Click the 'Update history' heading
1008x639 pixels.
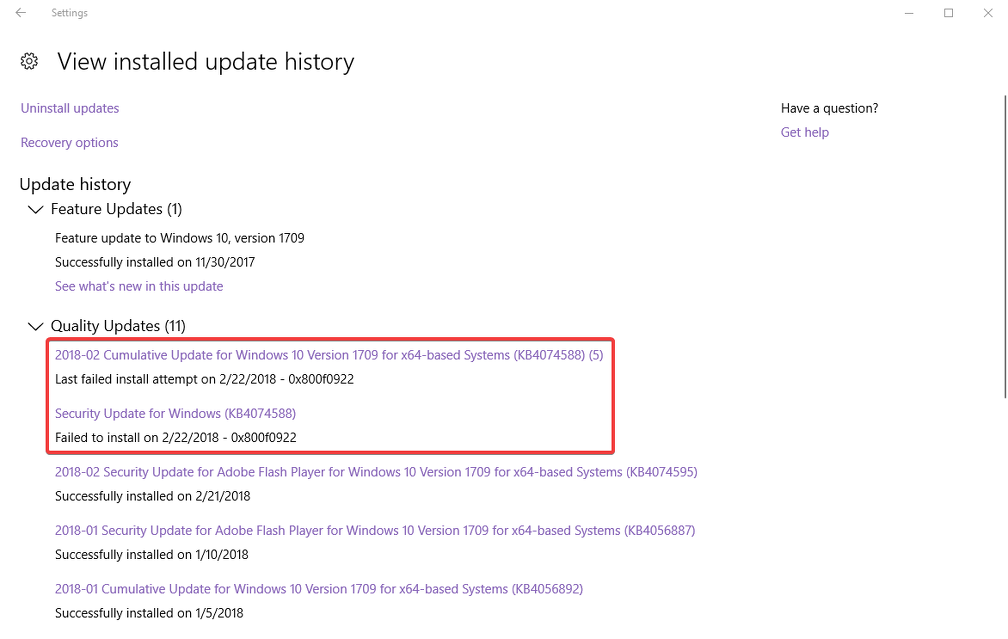[x=75, y=184]
